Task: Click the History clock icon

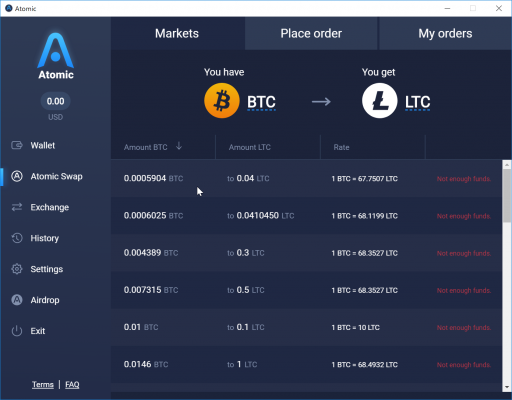Action: pyautogui.click(x=17, y=238)
